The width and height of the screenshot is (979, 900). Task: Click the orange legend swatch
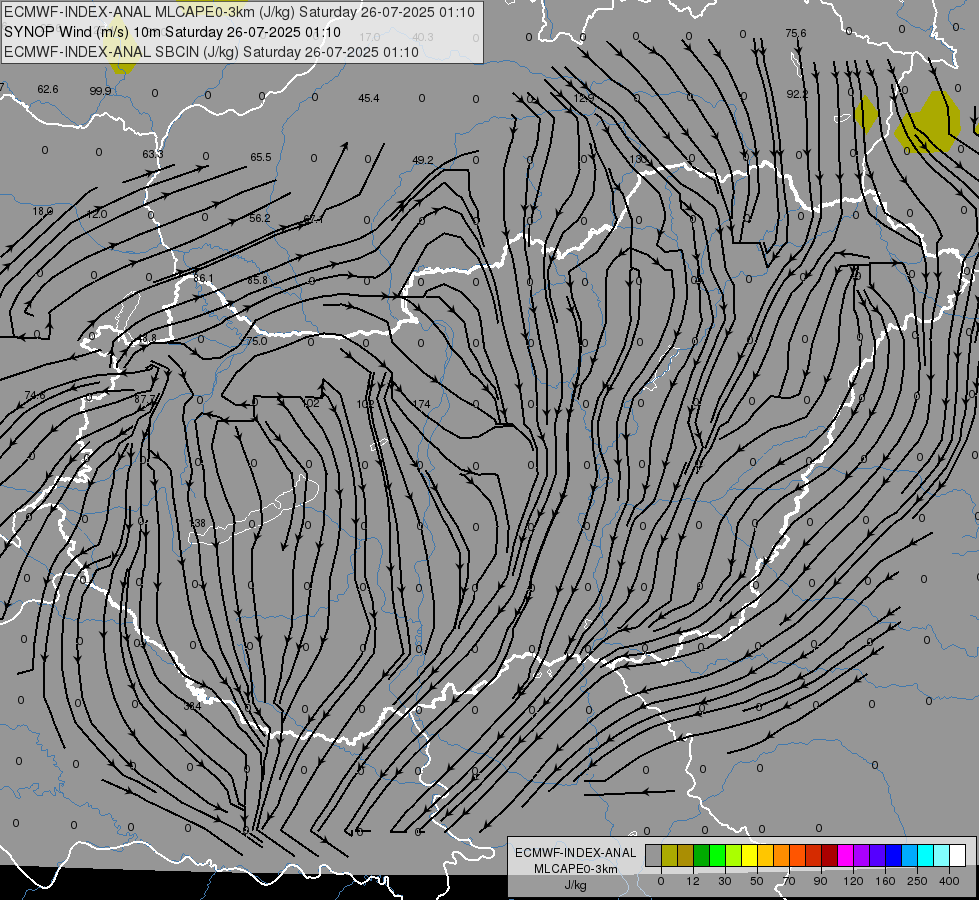[x=782, y=855]
